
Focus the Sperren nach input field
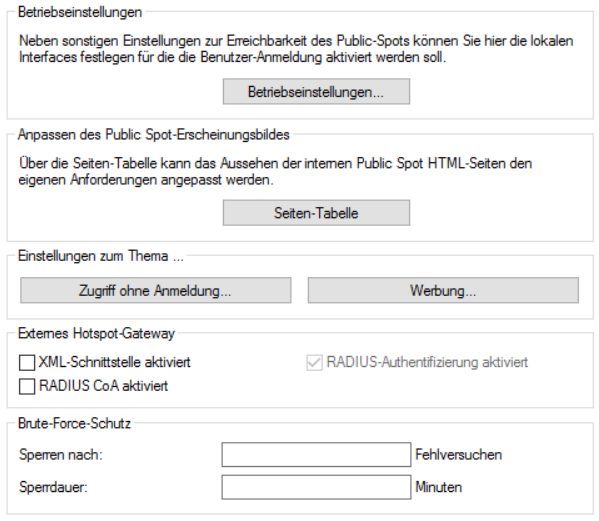coord(316,455)
